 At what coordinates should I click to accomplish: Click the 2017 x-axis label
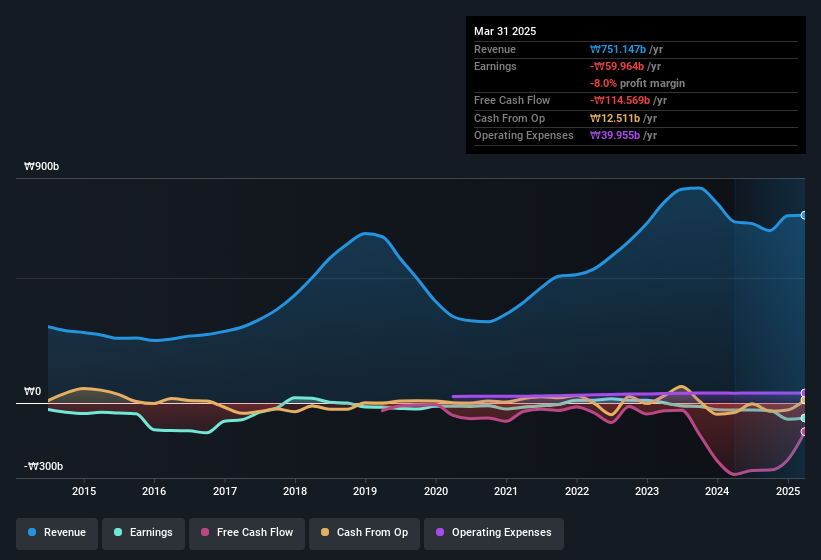pyautogui.click(x=225, y=491)
